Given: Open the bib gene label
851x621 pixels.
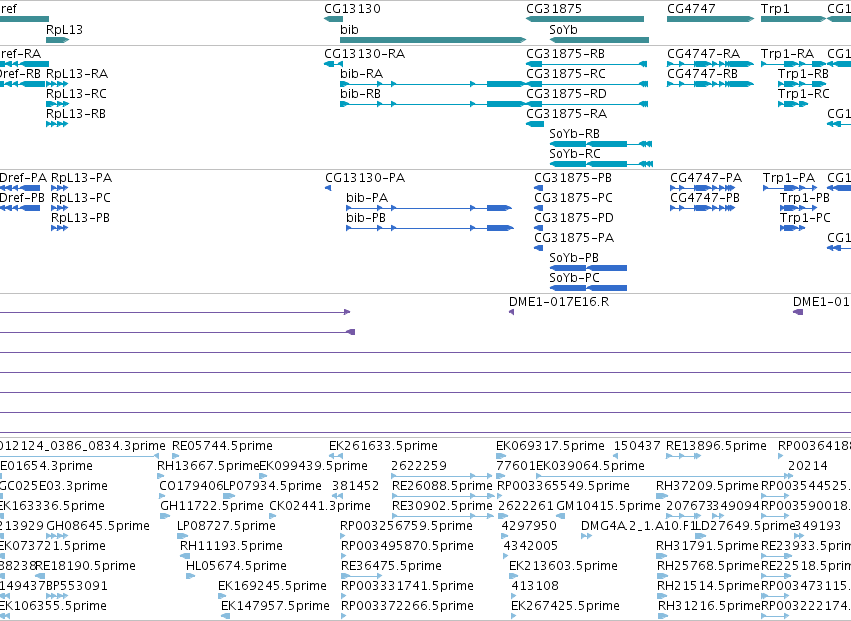Looking at the screenshot, I should [x=349, y=29].
